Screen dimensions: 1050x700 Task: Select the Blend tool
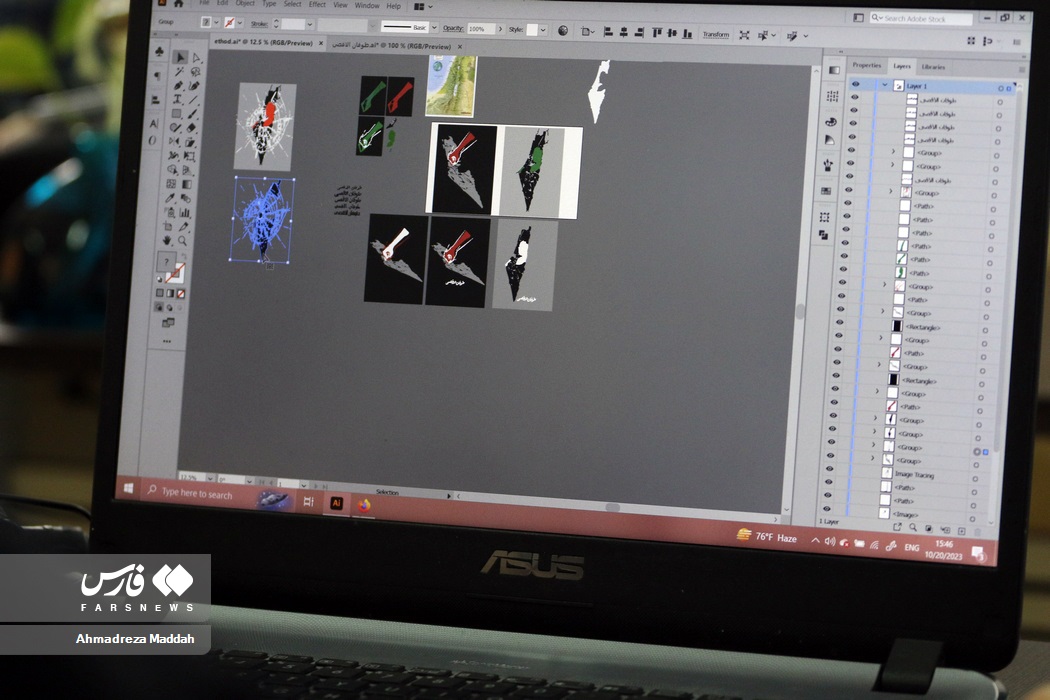(x=185, y=198)
